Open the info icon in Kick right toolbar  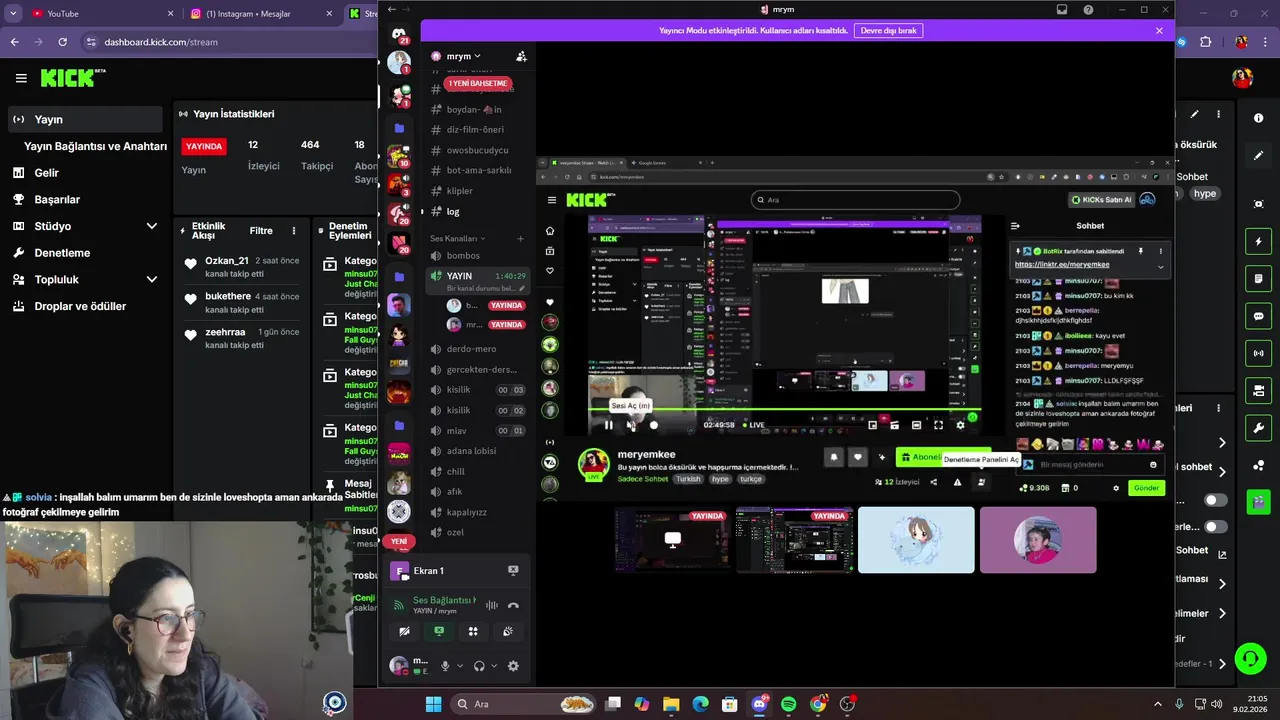pyautogui.click(x=1258, y=118)
